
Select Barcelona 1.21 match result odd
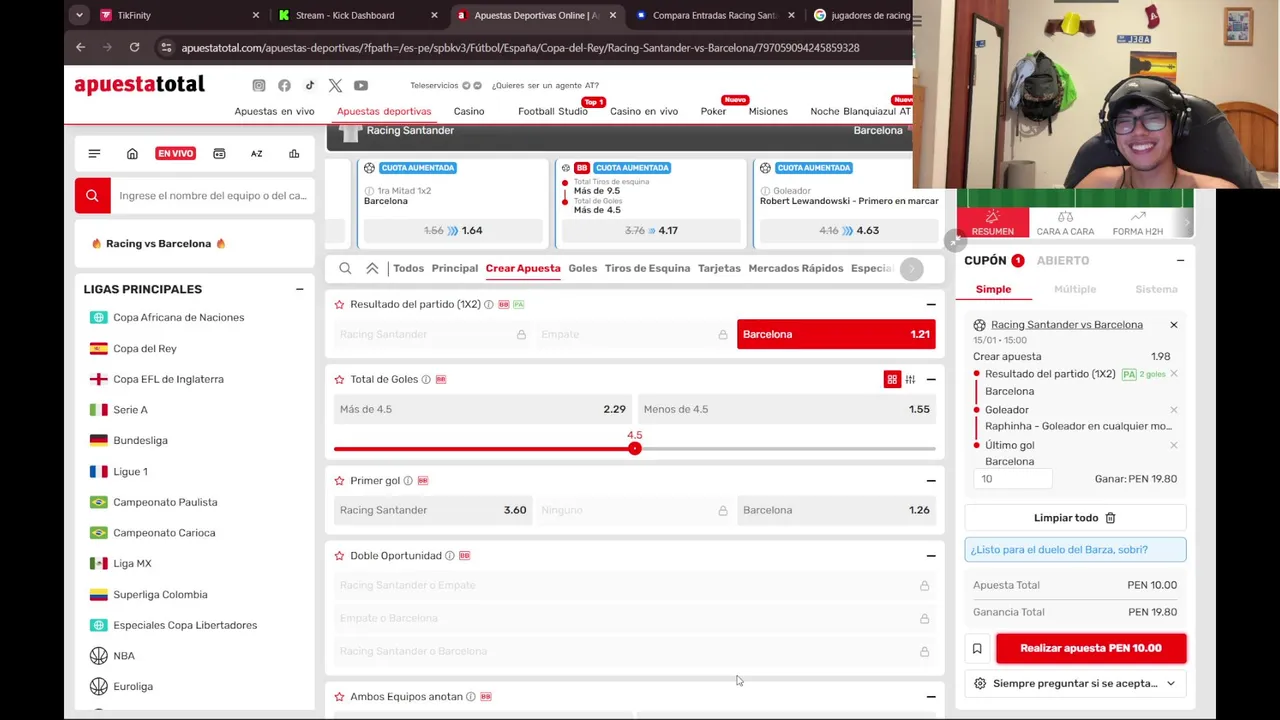836,334
